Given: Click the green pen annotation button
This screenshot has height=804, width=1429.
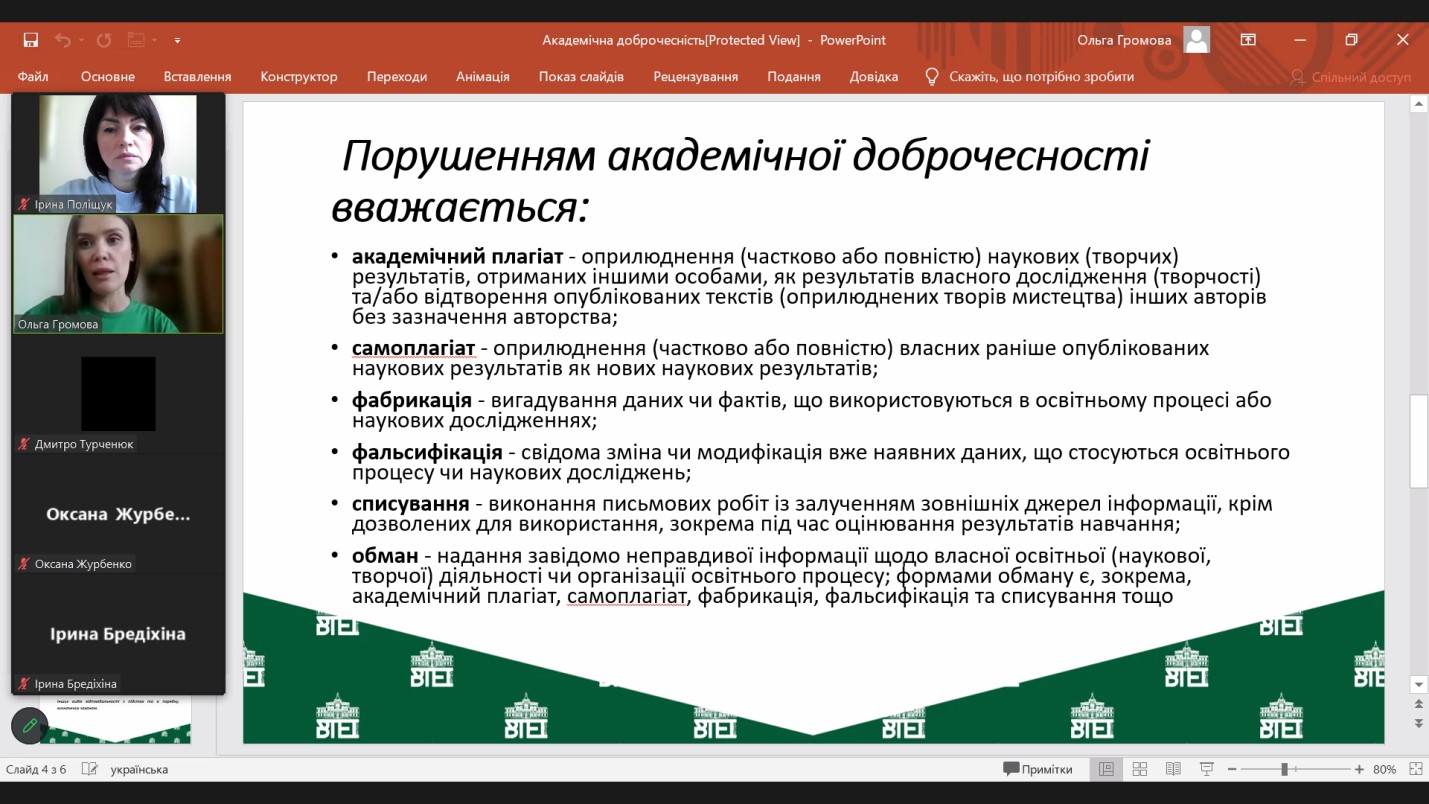Looking at the screenshot, I should 29,725.
